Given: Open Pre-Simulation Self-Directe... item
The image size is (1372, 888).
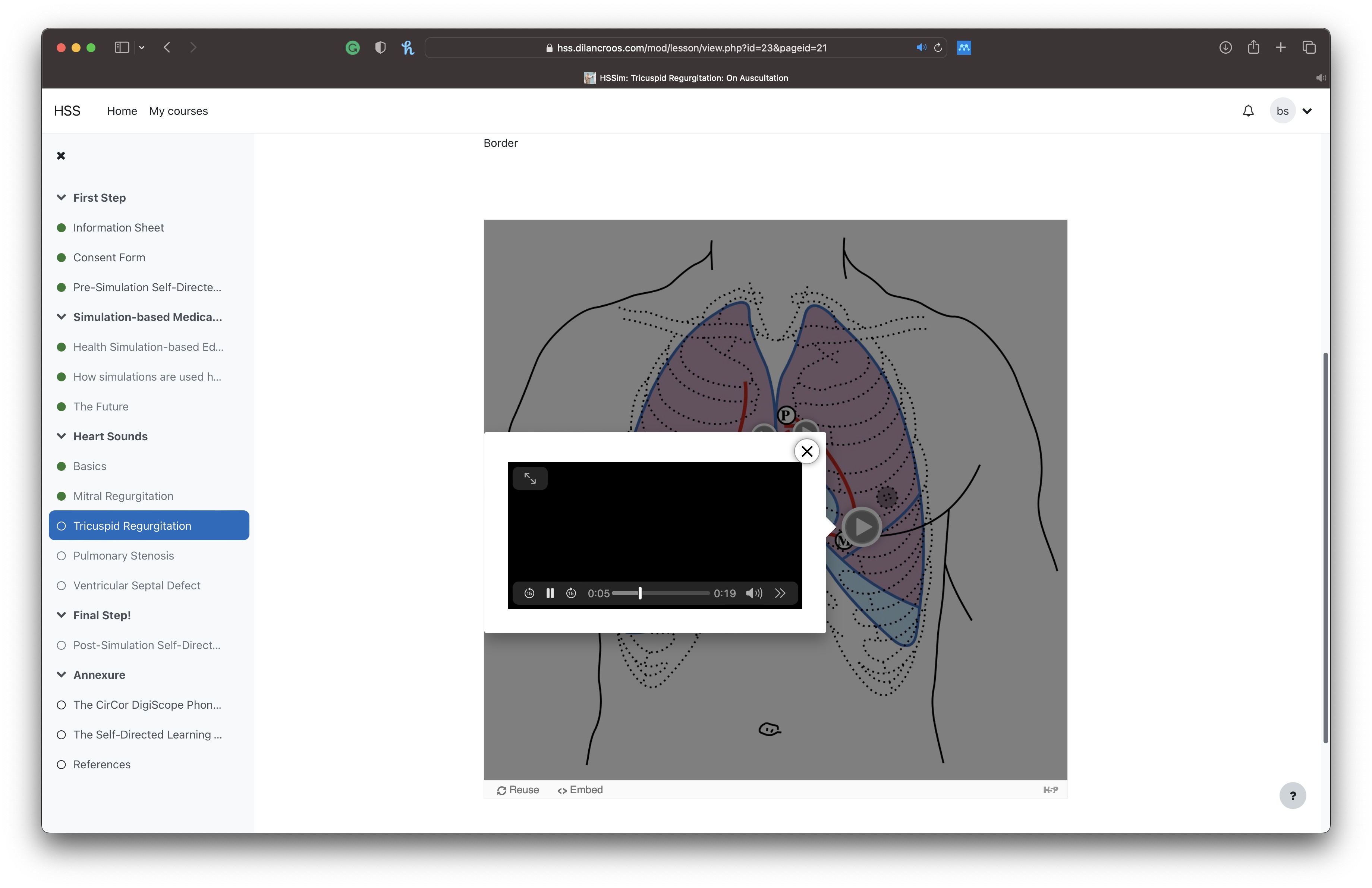Looking at the screenshot, I should [x=147, y=287].
